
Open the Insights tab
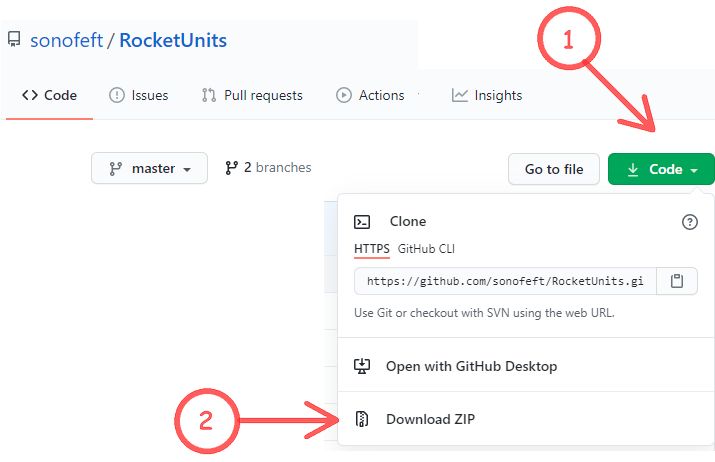(x=487, y=95)
